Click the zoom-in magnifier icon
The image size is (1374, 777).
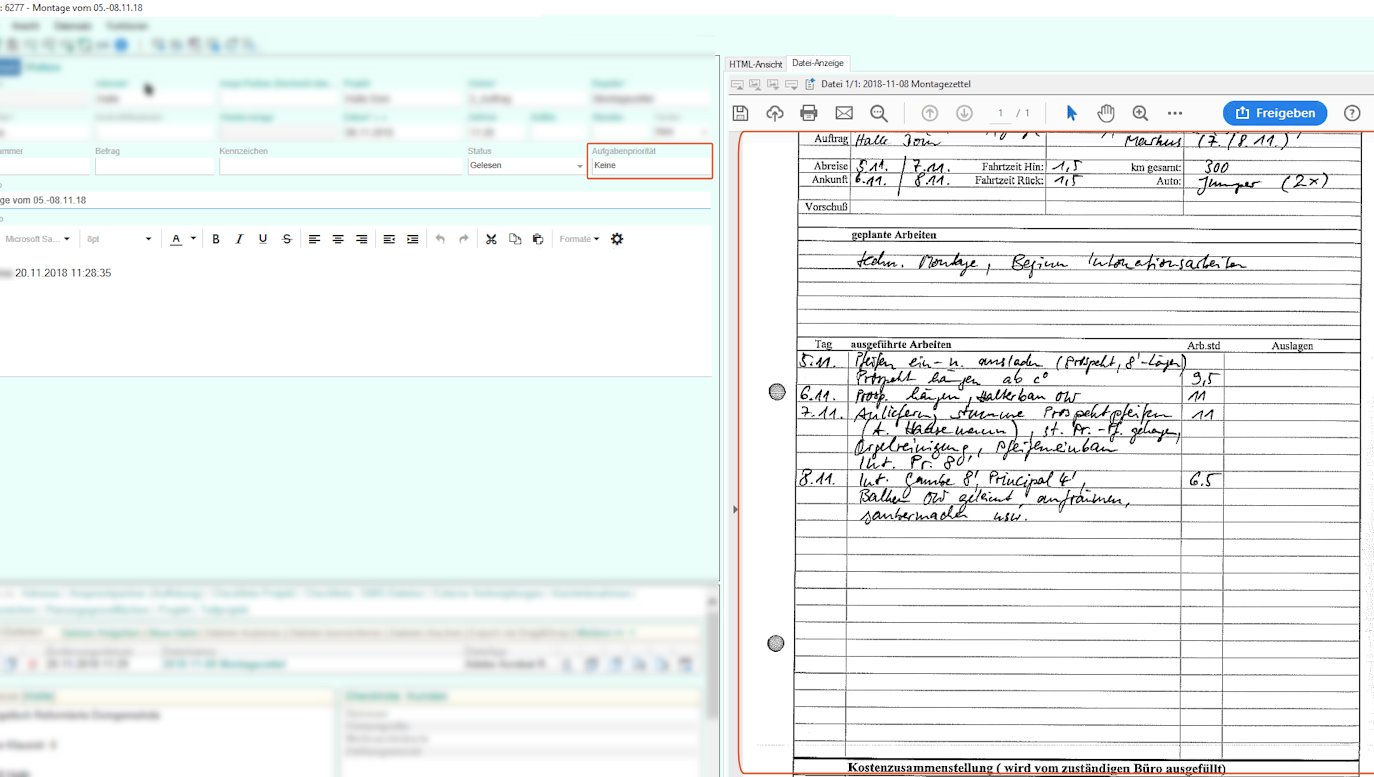[x=1140, y=113]
